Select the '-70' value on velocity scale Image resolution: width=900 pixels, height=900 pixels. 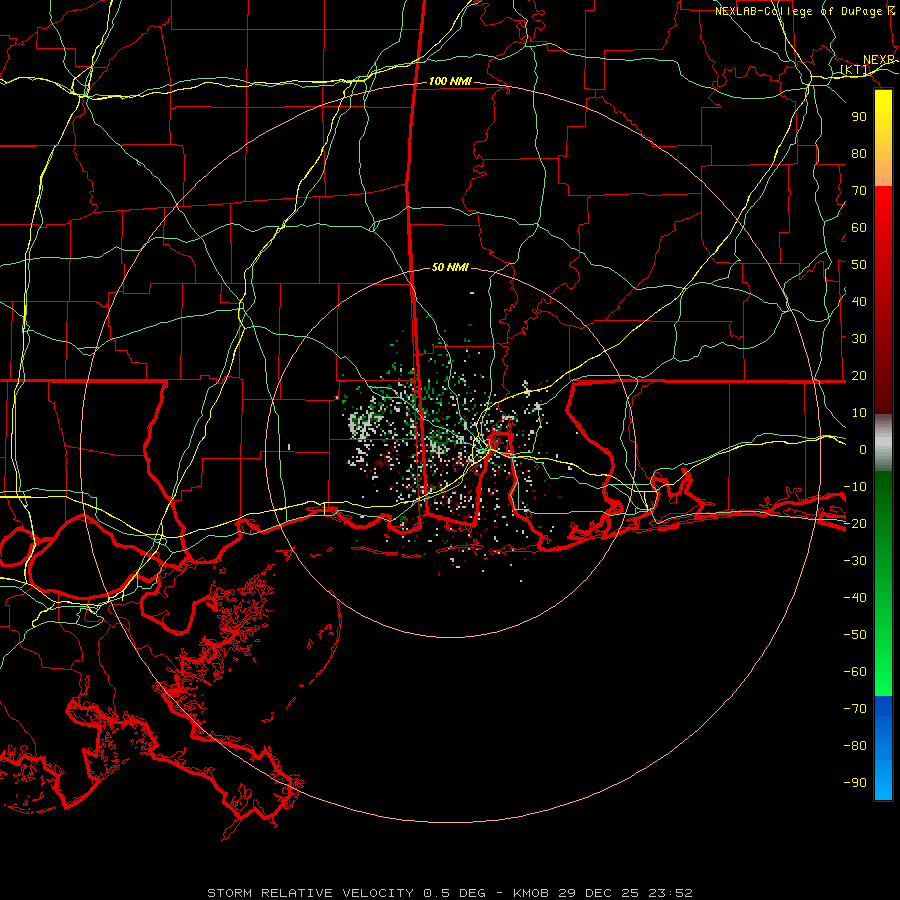click(x=855, y=709)
